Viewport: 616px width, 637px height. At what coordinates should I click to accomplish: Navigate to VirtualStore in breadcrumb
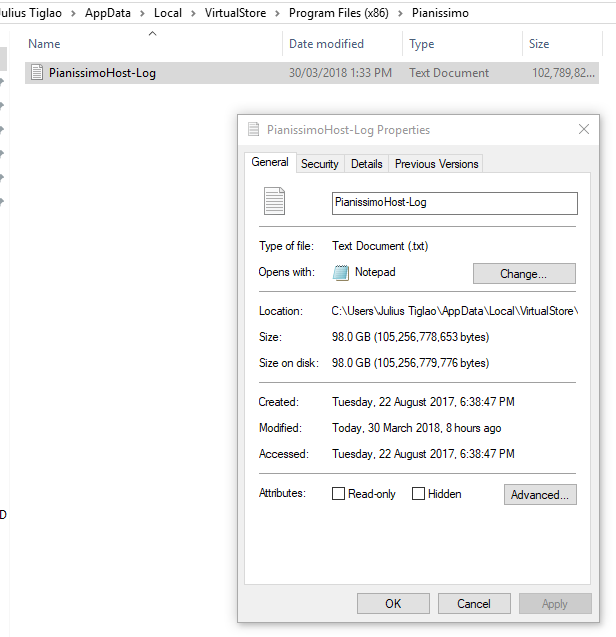click(x=235, y=13)
